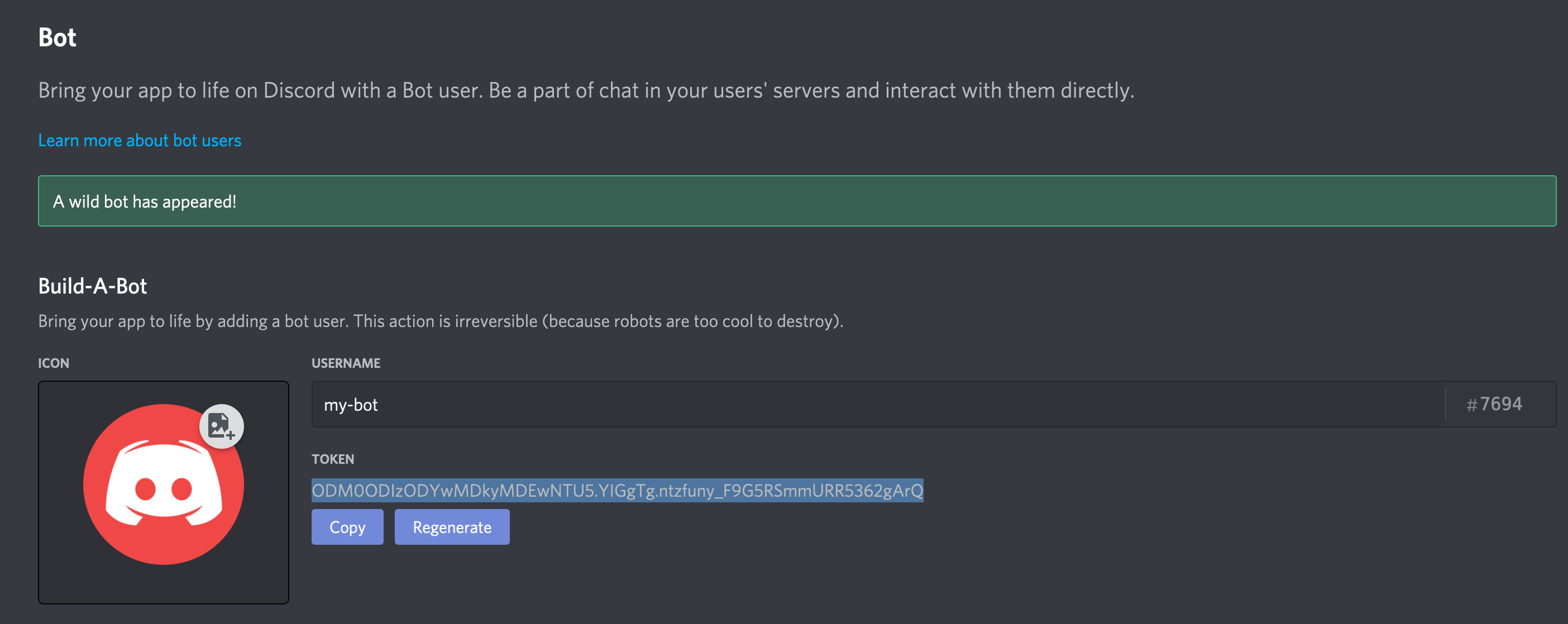Regenerate the bot token
The image size is (1568, 624).
coord(452,527)
